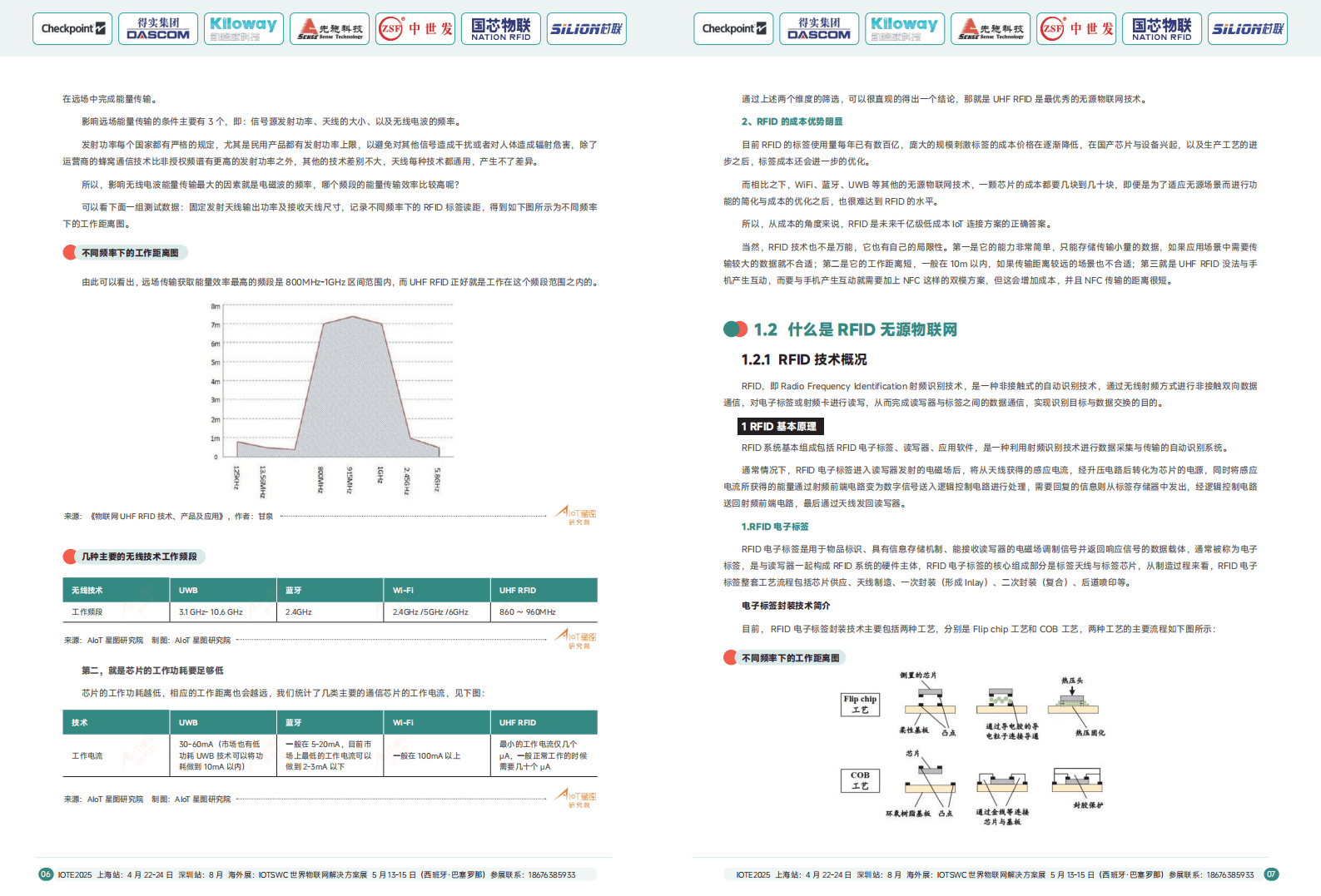The height and width of the screenshot is (896, 1321).
Task: Click the ZSF 中世发 logo on page 07 header
Action: coord(1076,29)
